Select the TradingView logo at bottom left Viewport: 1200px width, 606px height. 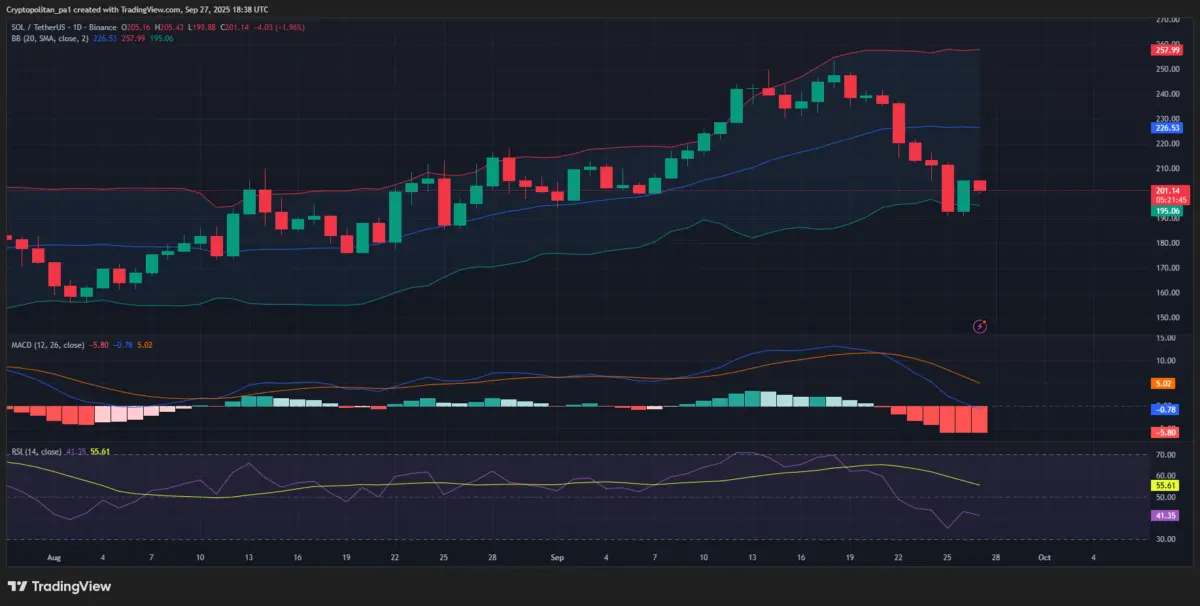click(60, 586)
